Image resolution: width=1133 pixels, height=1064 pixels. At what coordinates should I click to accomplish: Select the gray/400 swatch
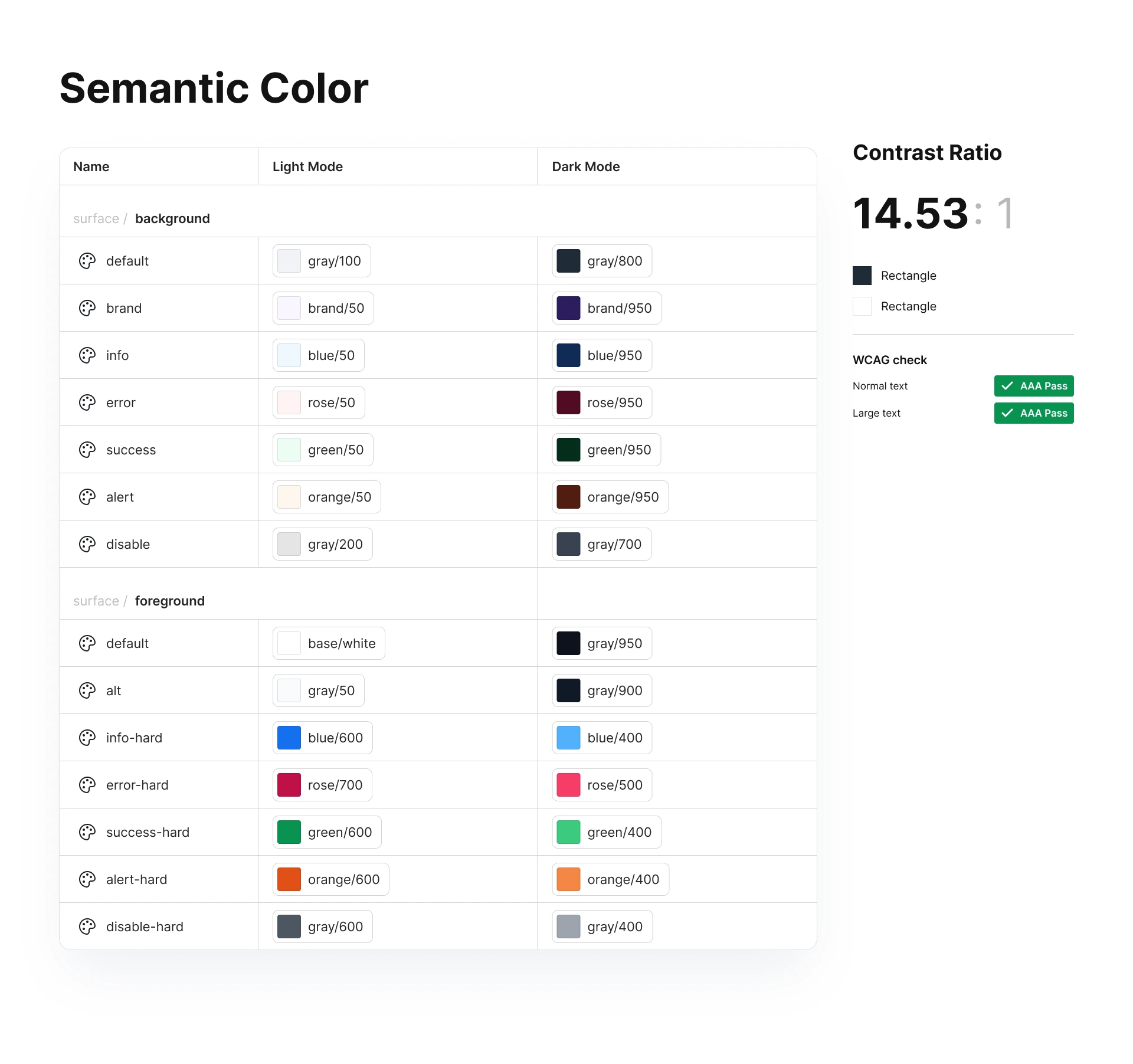[568, 927]
